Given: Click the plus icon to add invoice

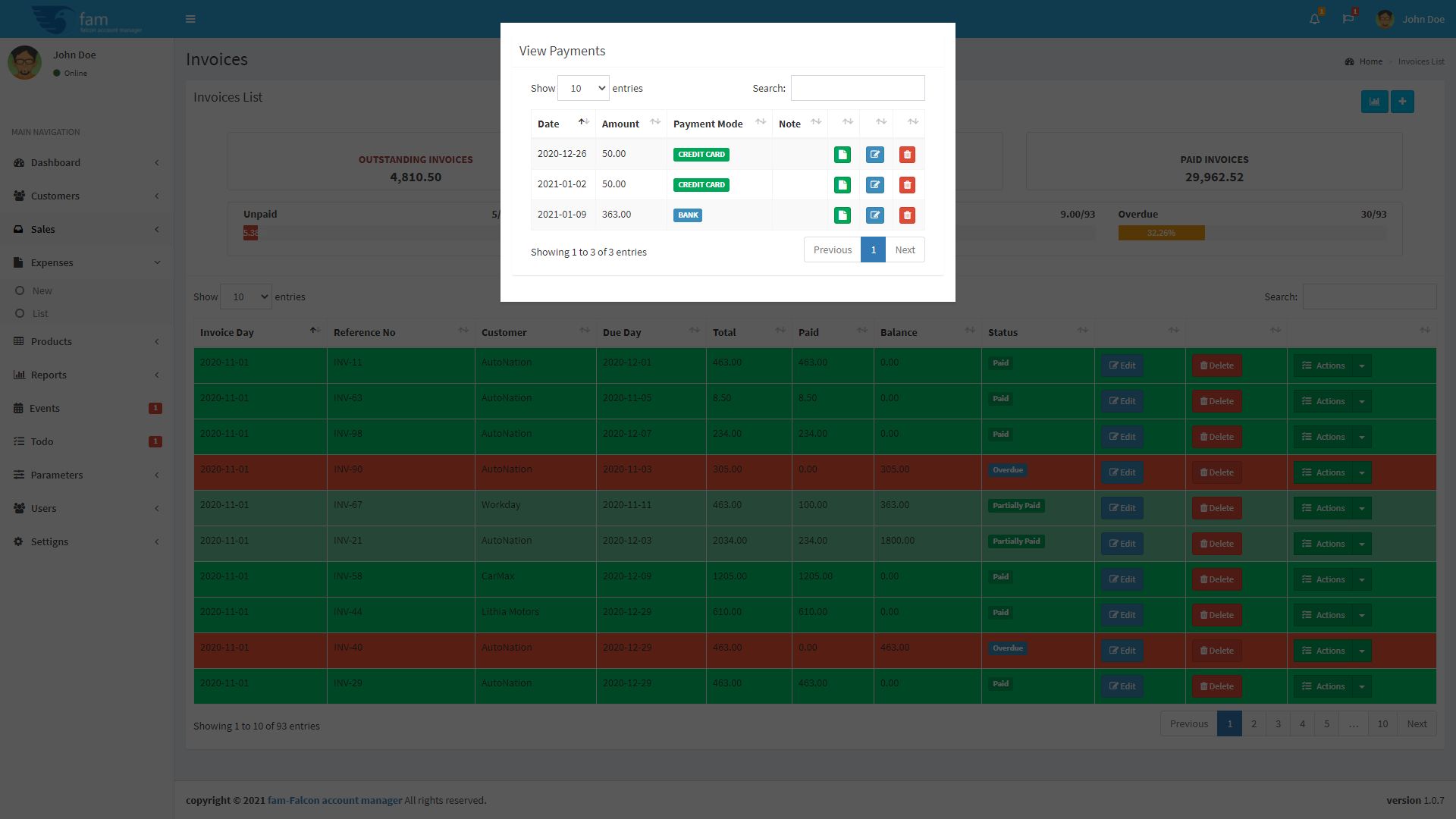Looking at the screenshot, I should click(x=1402, y=102).
